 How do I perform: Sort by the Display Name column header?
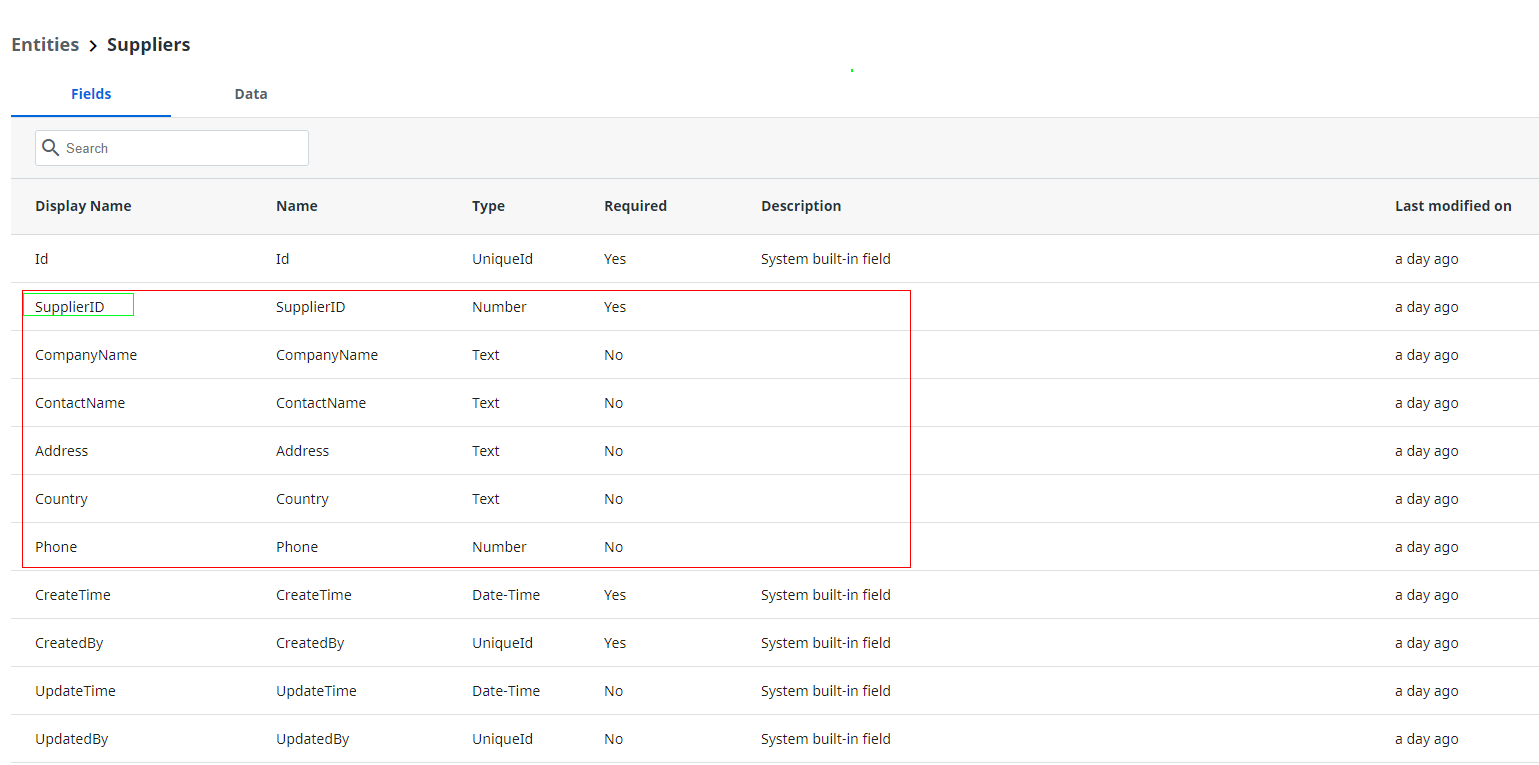(x=83, y=205)
